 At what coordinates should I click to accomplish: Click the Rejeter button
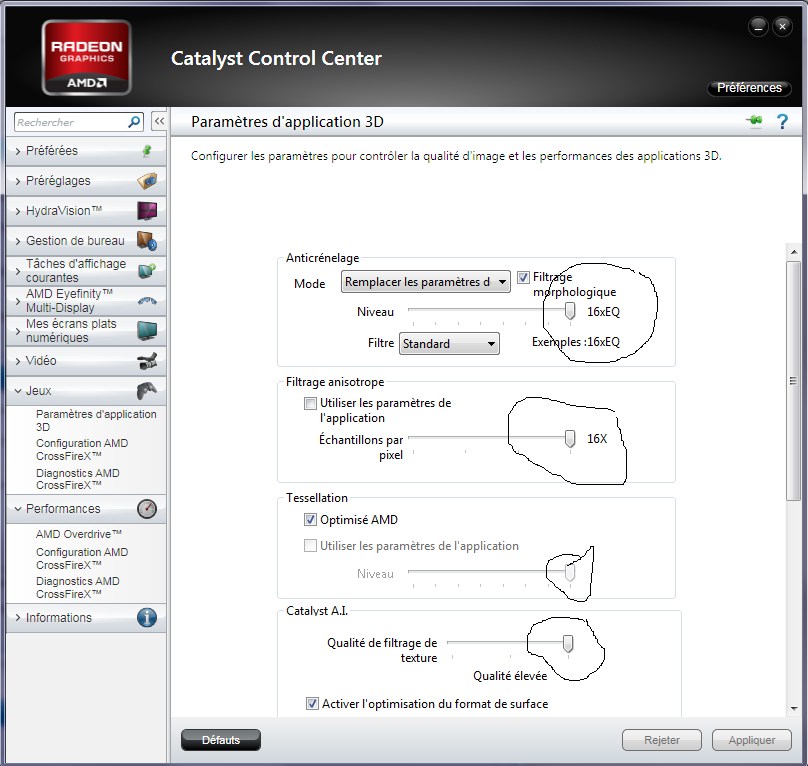(662, 740)
